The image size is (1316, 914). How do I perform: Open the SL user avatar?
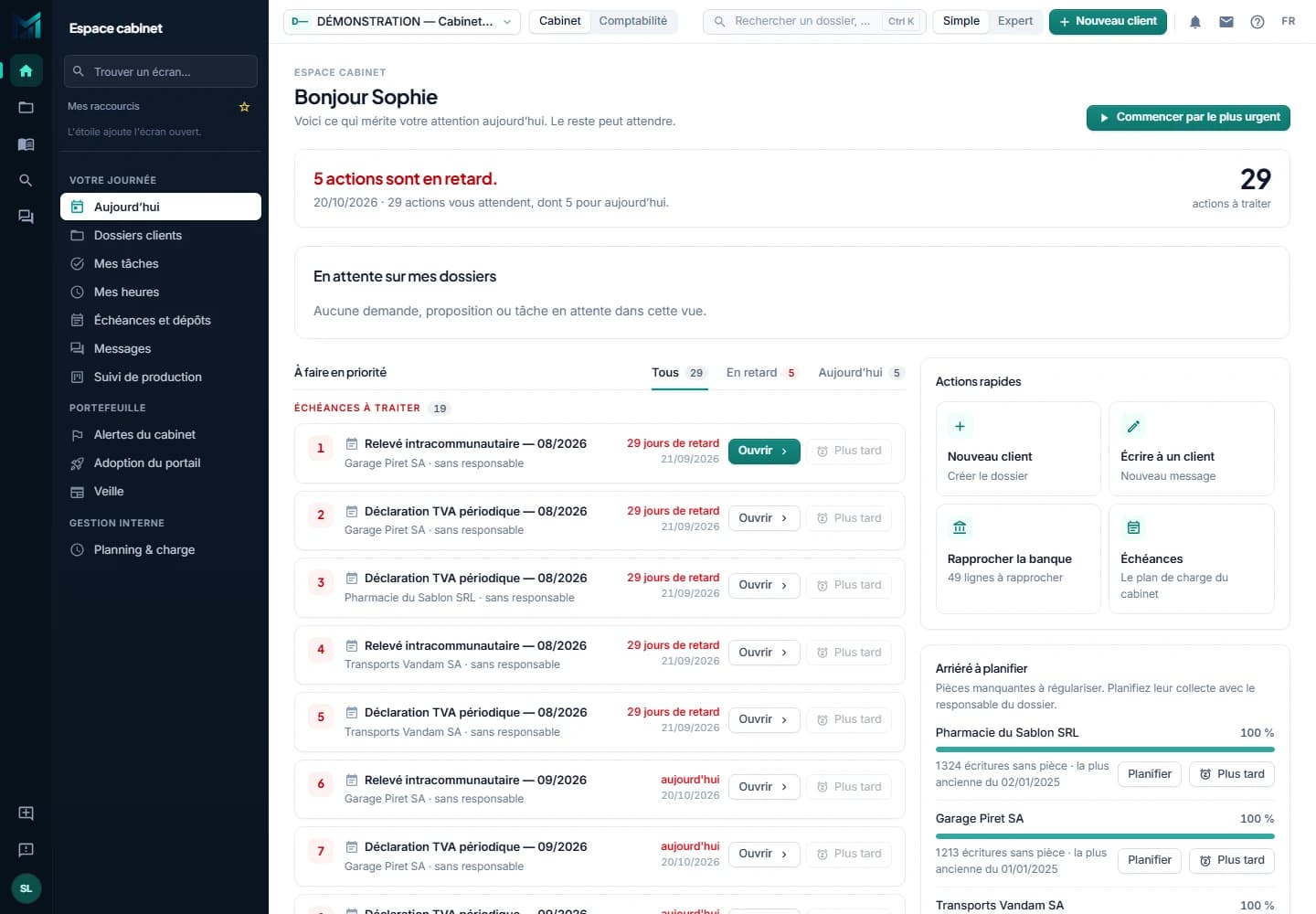pyautogui.click(x=26, y=888)
